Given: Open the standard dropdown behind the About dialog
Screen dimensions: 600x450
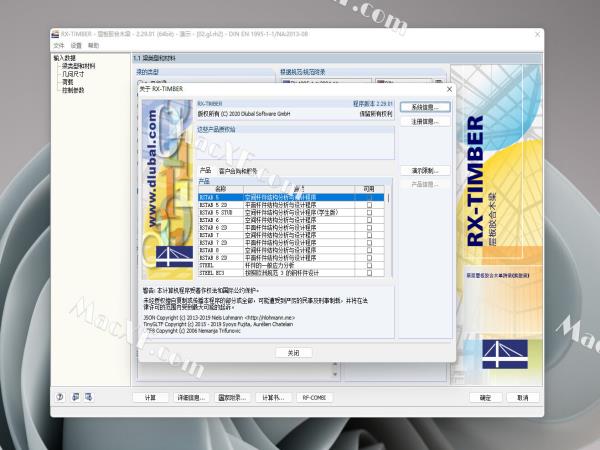Looking at the screenshot, I should tap(326, 82).
